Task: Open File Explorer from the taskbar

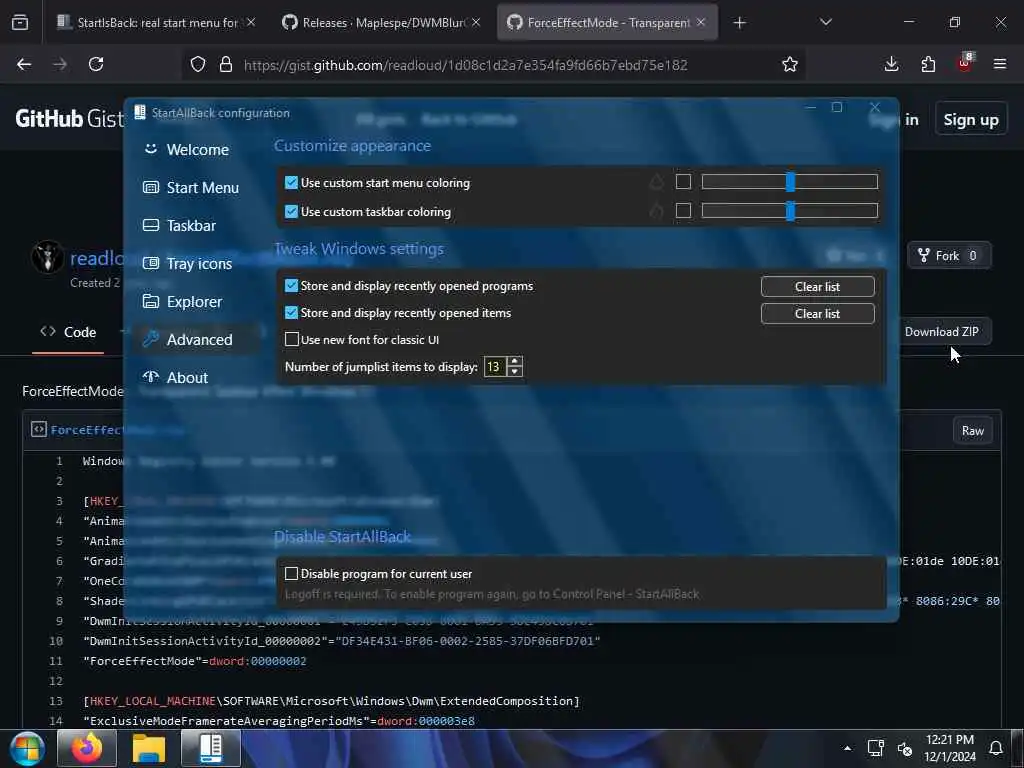Action: (x=149, y=748)
